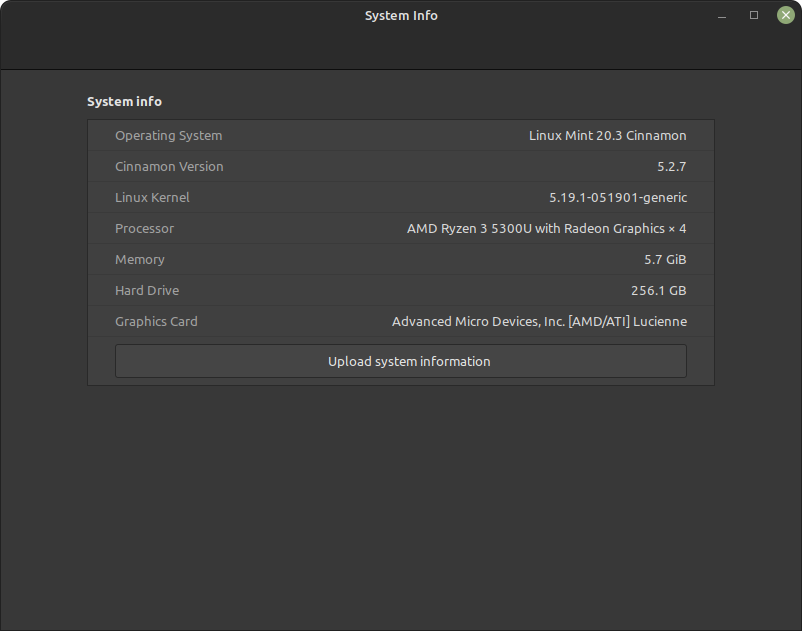
Task: Close the System Info window
Action: (785, 15)
